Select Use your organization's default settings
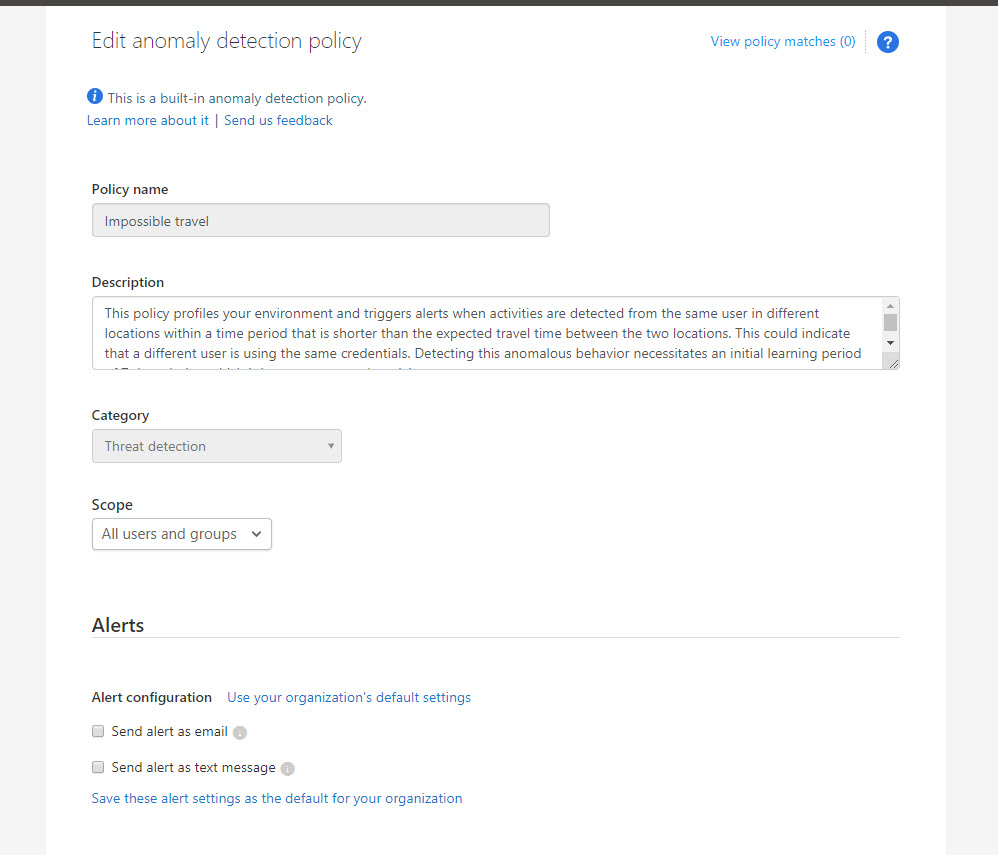This screenshot has width=998, height=855. pyautogui.click(x=348, y=697)
